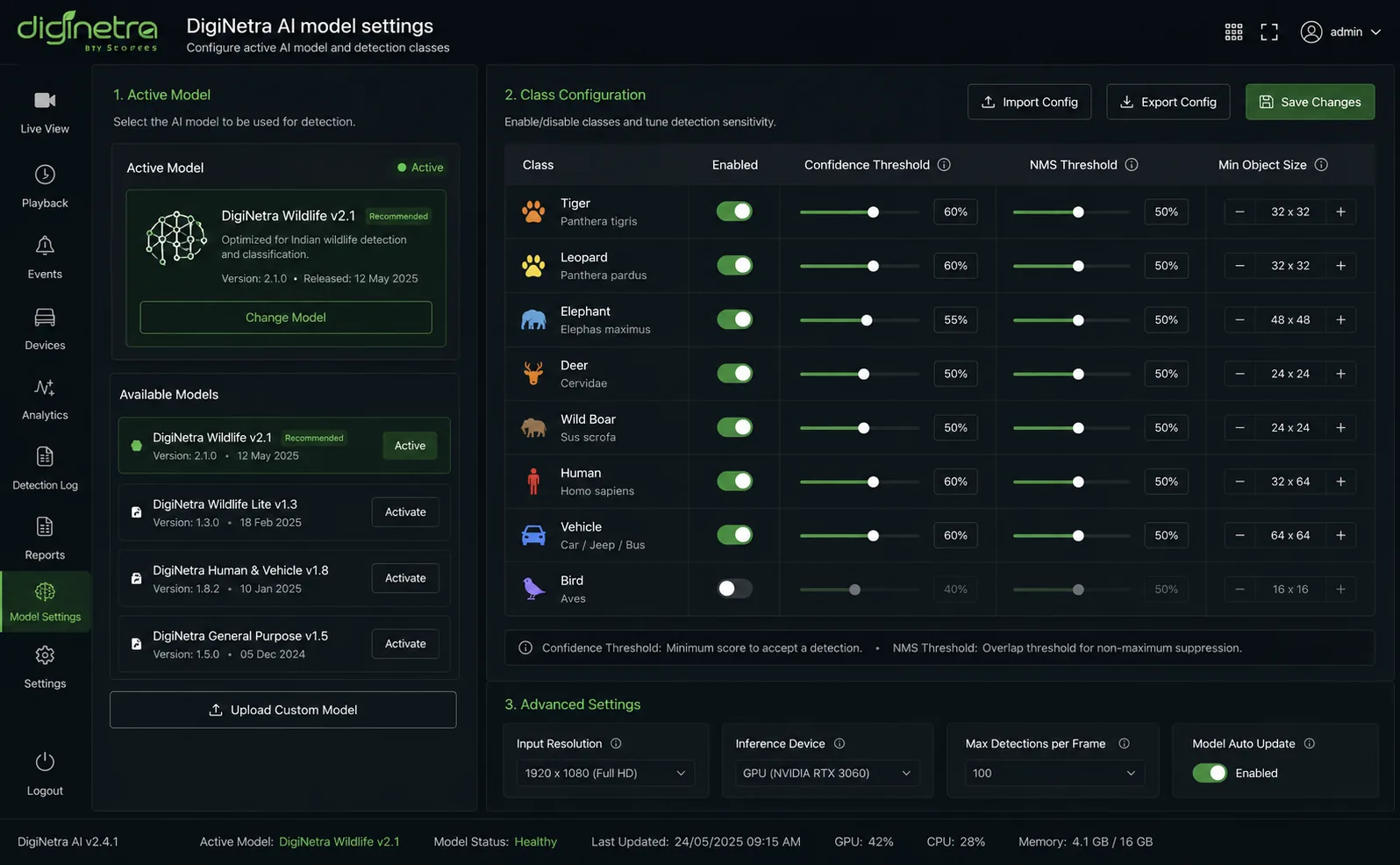
Task: Click the Human figure class icon
Action: [533, 481]
